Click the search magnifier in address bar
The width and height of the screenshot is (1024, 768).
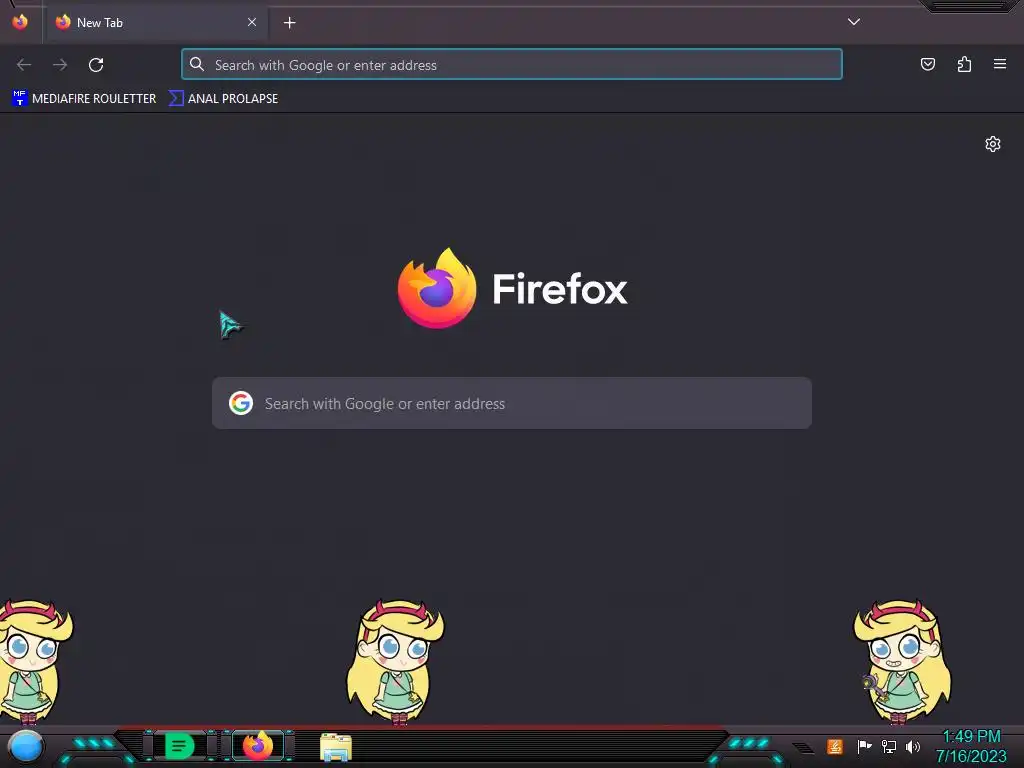[197, 64]
